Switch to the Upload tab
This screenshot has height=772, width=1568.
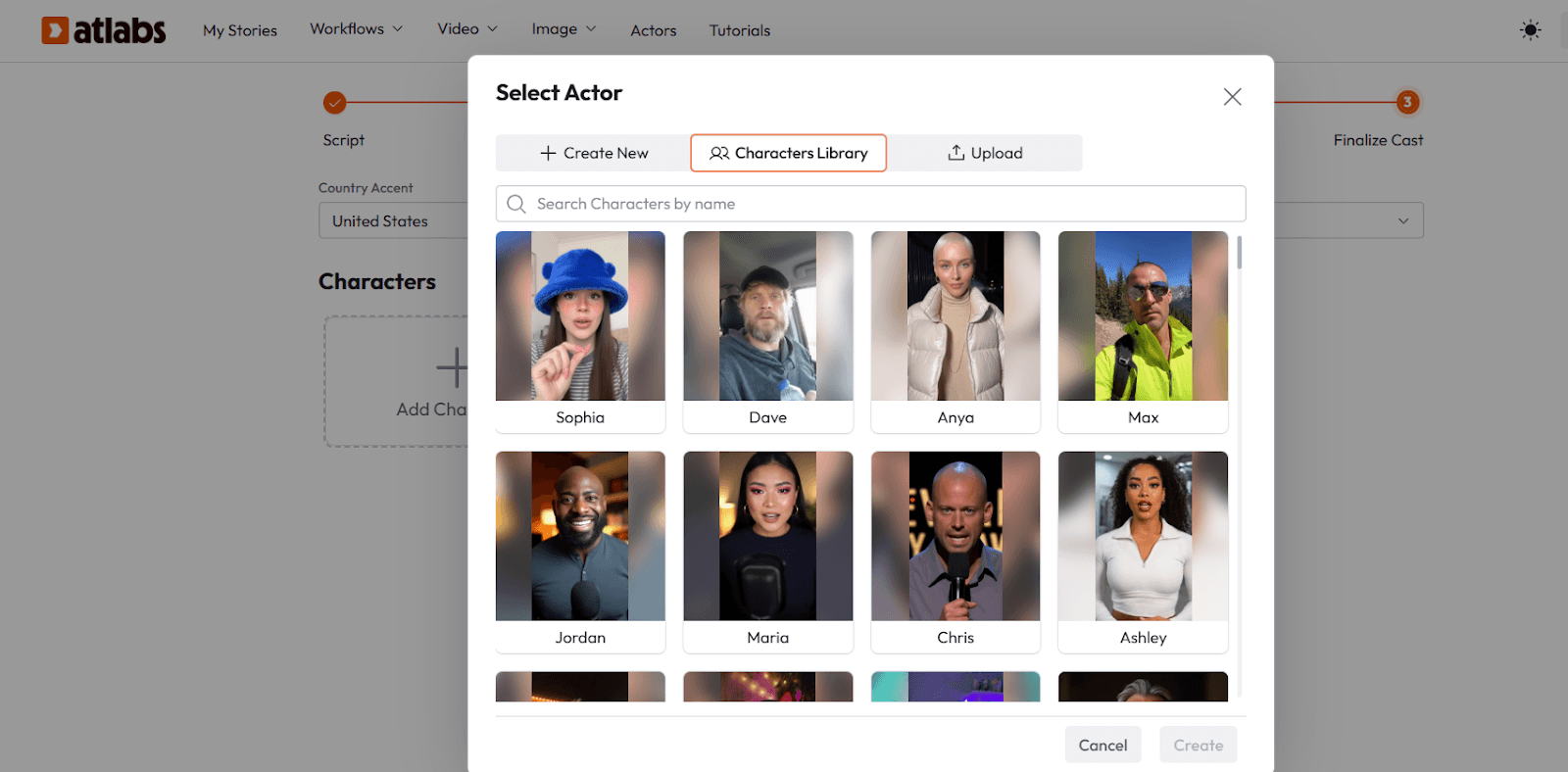pos(985,153)
